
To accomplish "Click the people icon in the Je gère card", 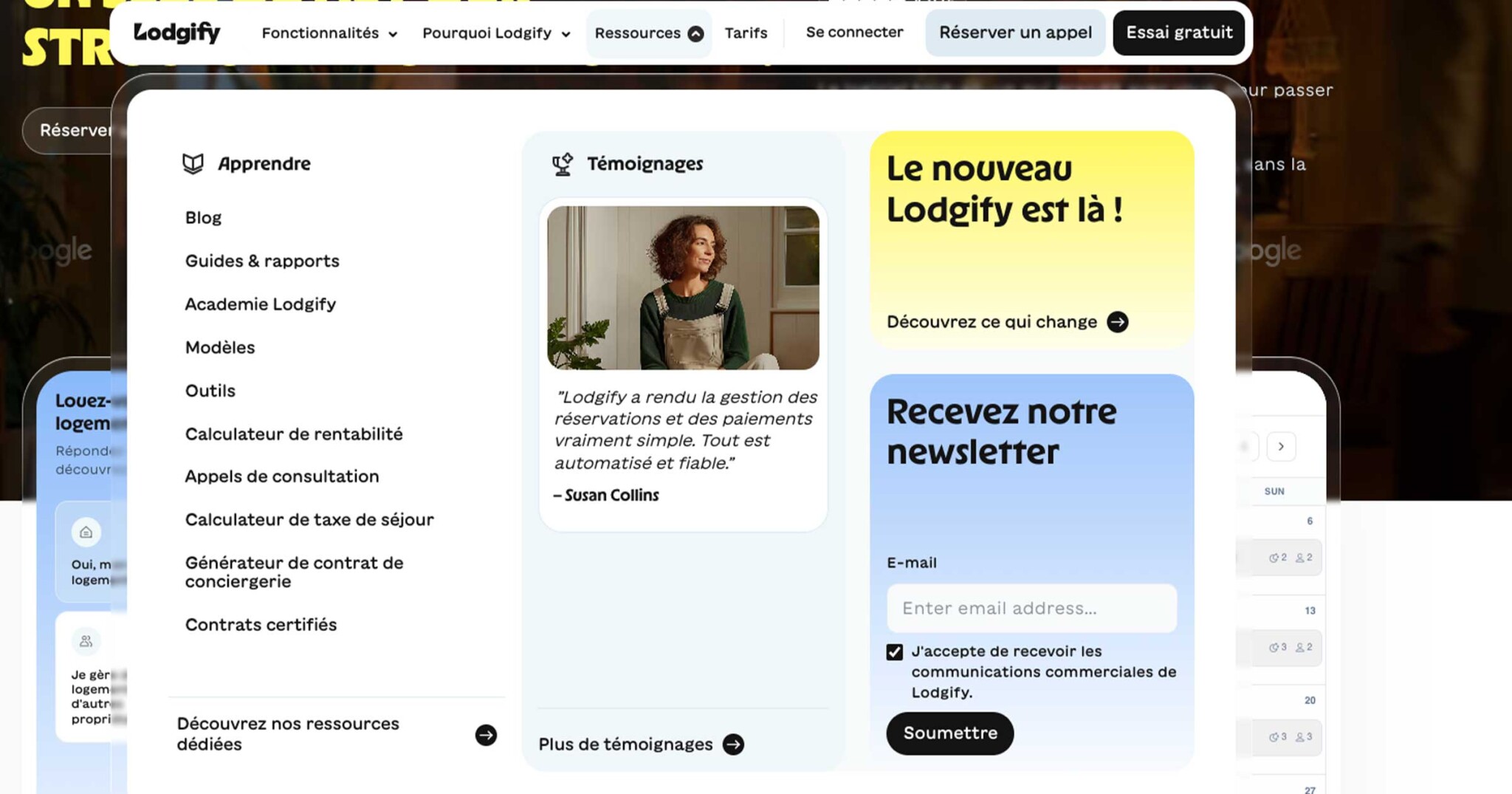I will pyautogui.click(x=86, y=641).
